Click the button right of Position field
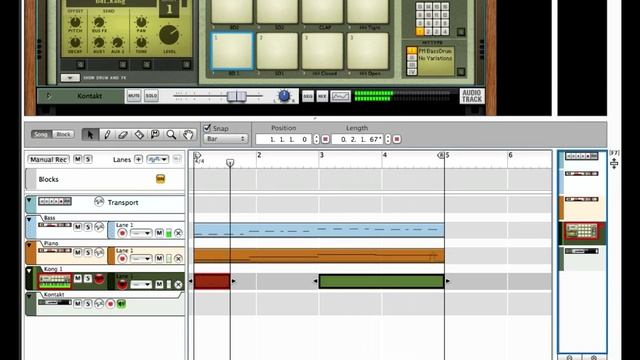The image size is (640, 360). tap(325, 139)
